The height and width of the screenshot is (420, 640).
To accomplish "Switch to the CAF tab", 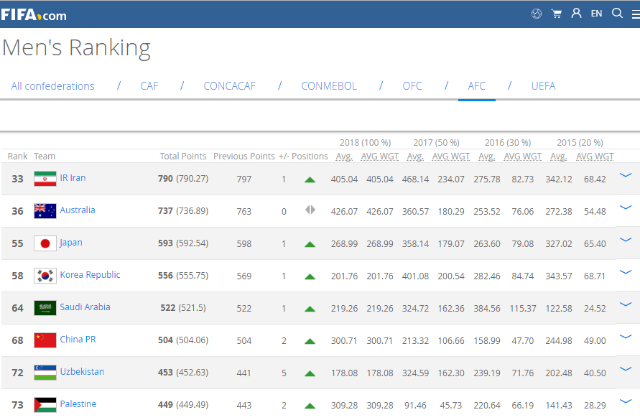I will [x=149, y=86].
